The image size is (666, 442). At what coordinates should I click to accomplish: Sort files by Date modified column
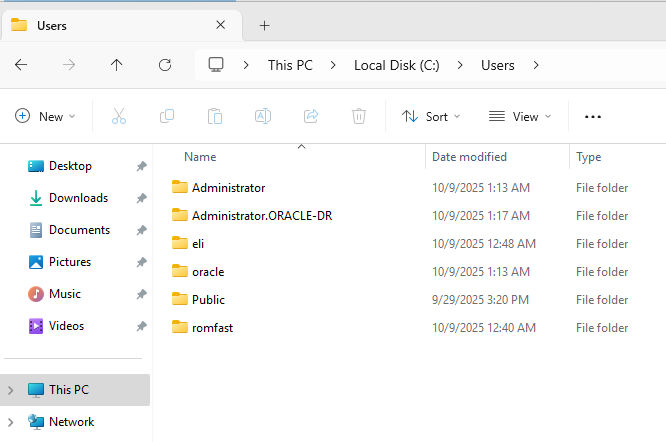tap(469, 157)
